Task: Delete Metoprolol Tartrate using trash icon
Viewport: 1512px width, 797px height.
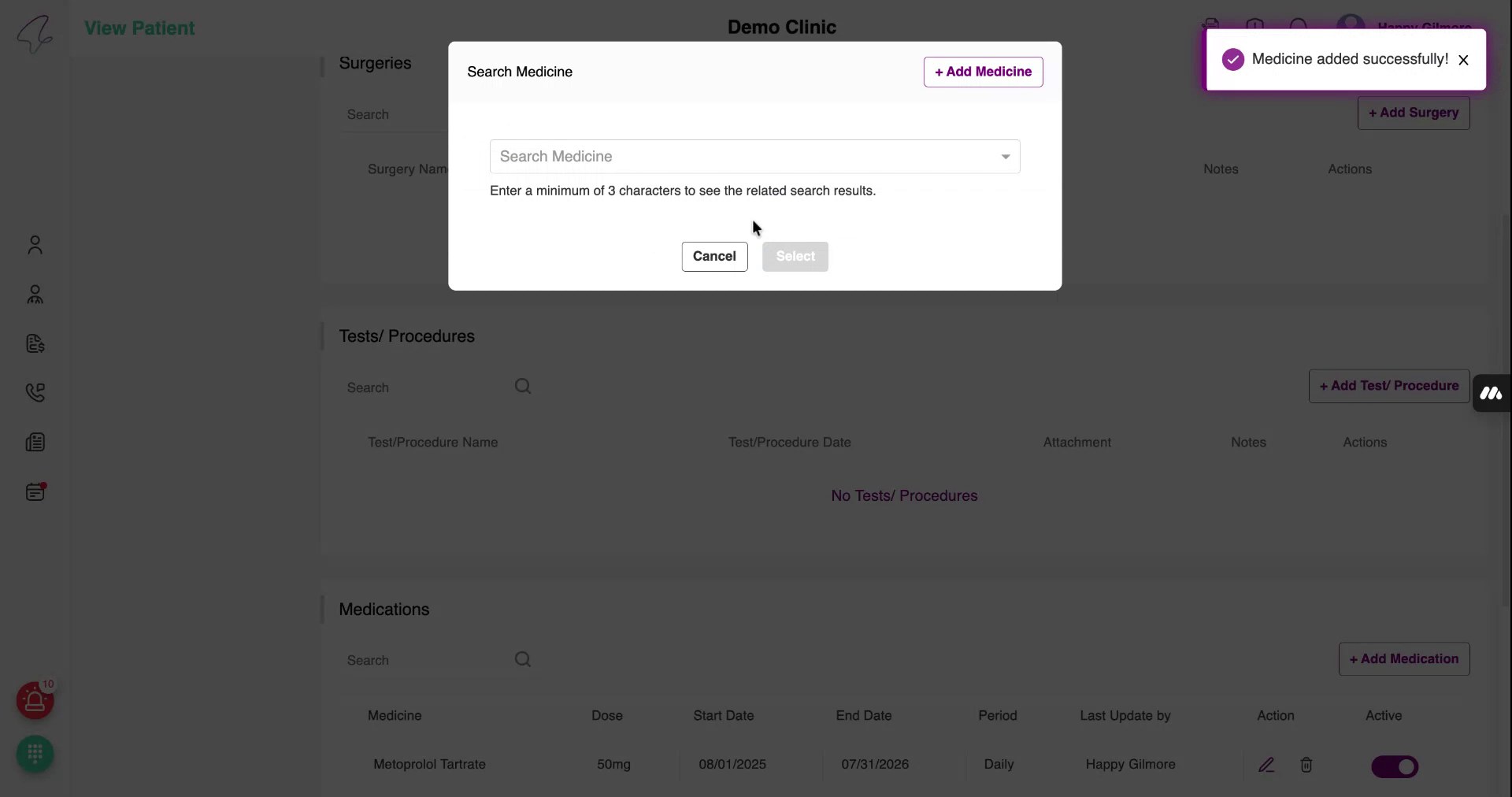Action: (x=1306, y=765)
